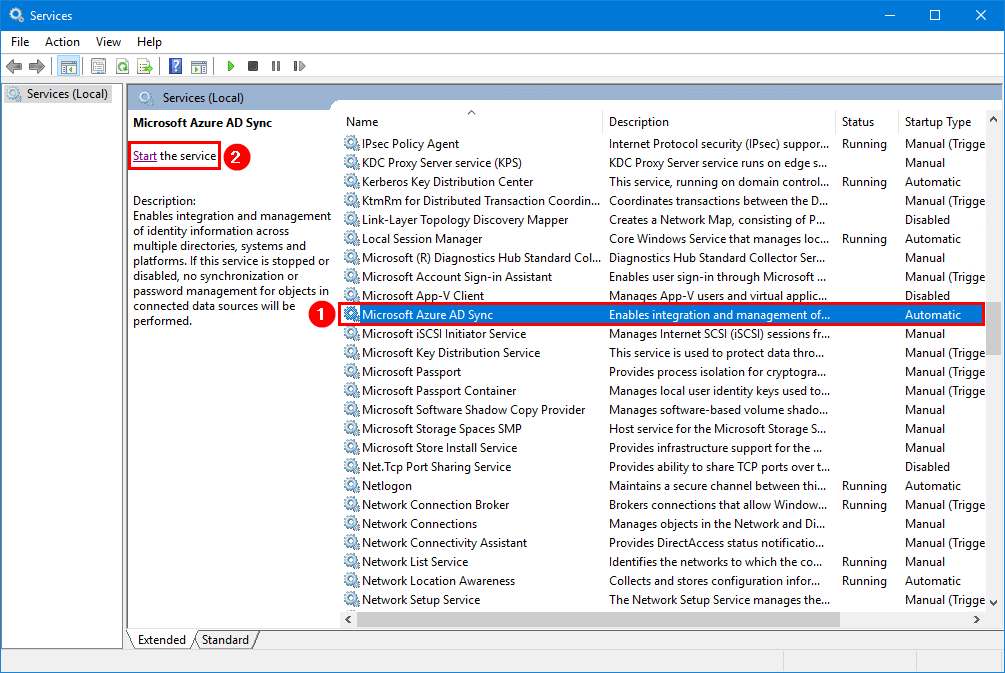Click the gear icon beside IPsec Policy Agent
The image size is (1005, 673).
coord(351,144)
